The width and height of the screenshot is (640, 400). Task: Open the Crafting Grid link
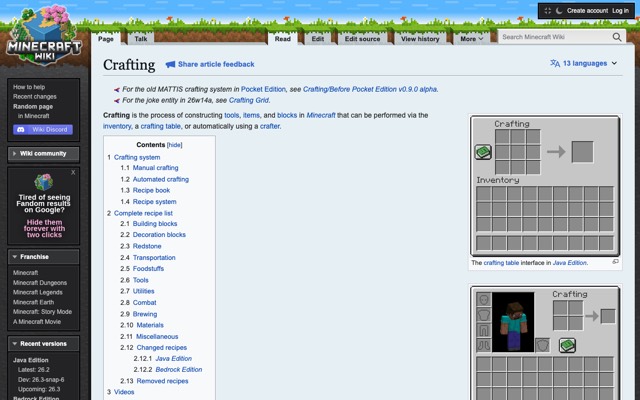249,100
